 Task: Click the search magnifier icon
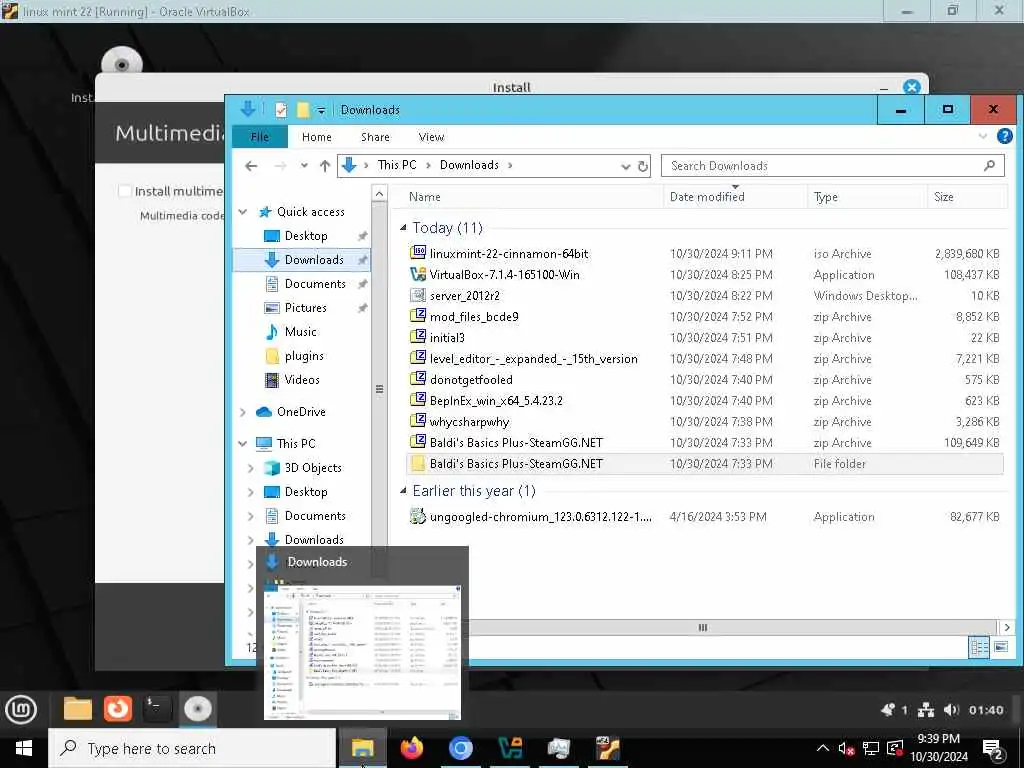(x=989, y=166)
